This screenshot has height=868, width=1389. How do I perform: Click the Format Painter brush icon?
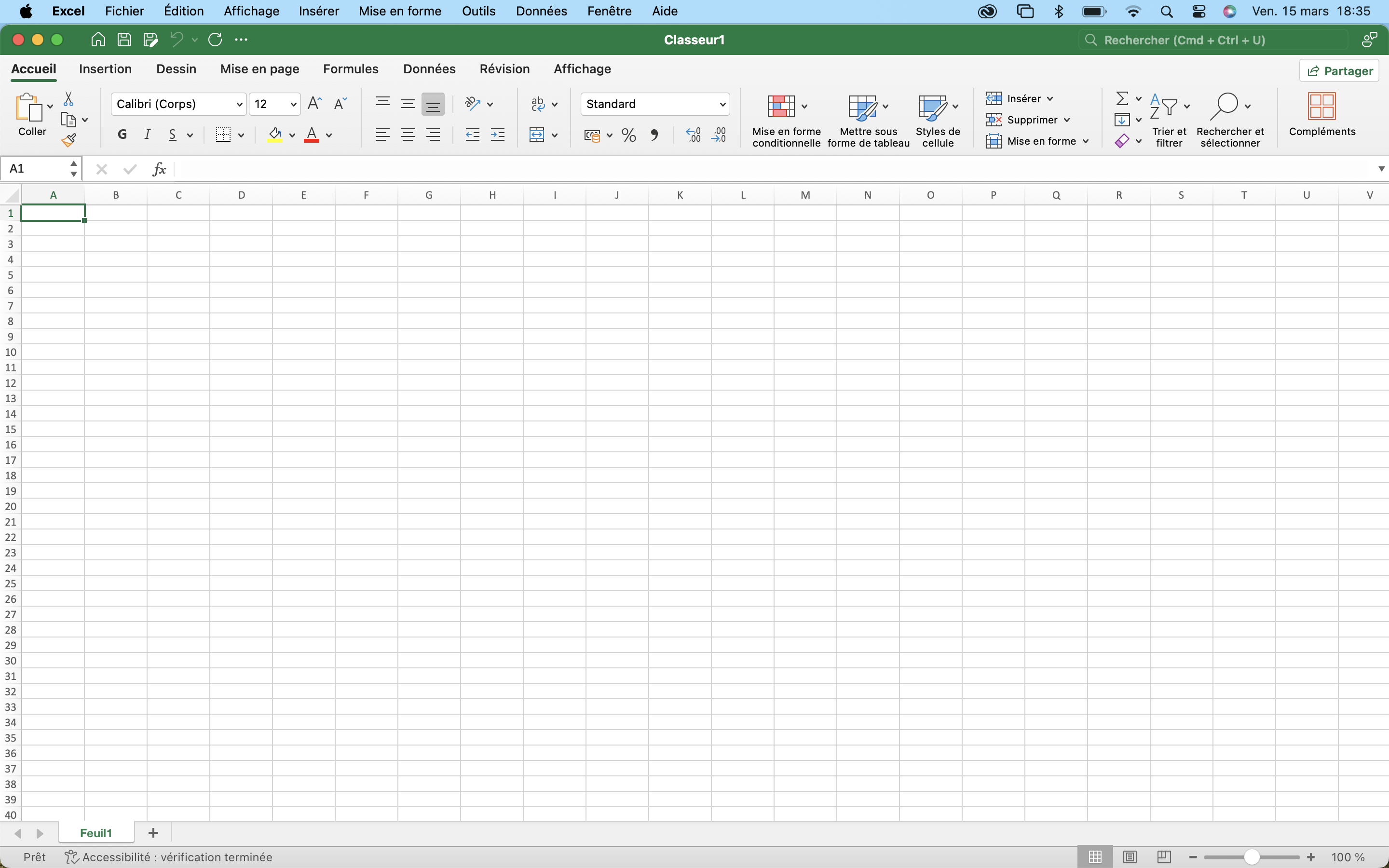(69, 140)
